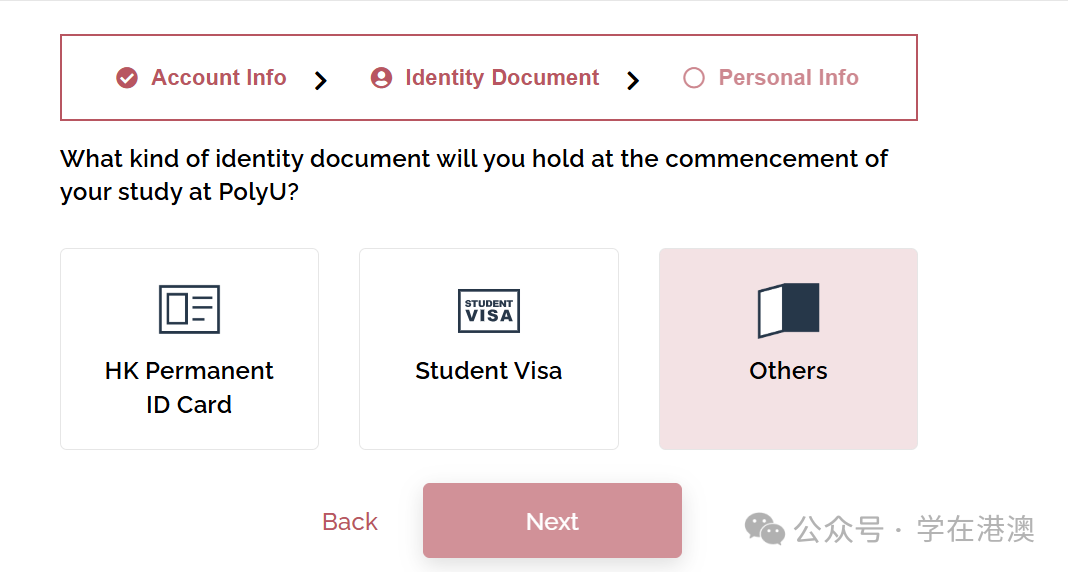The height and width of the screenshot is (572, 1068).
Task: Click the Identity Document person icon
Action: 381,78
